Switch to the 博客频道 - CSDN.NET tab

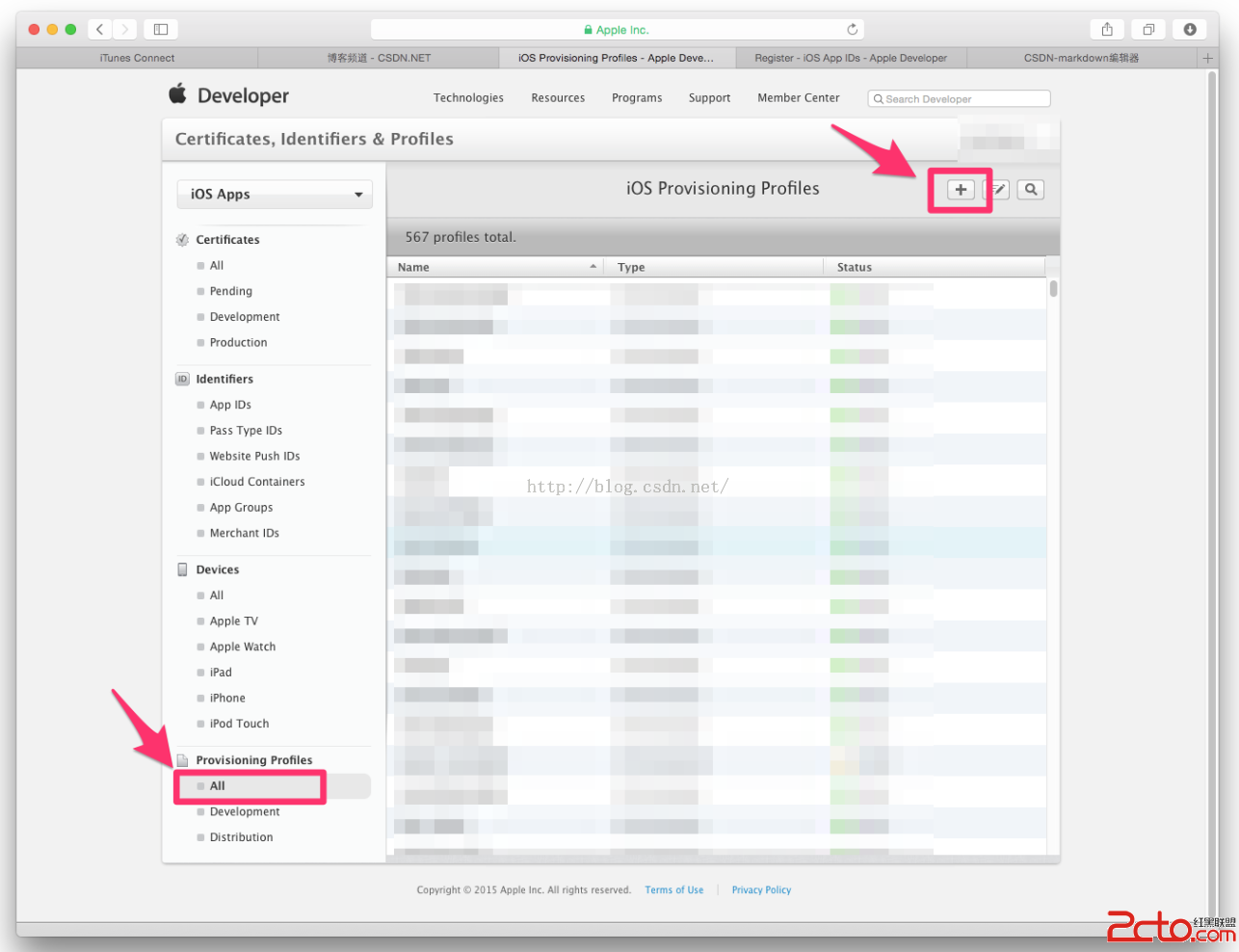tap(379, 58)
